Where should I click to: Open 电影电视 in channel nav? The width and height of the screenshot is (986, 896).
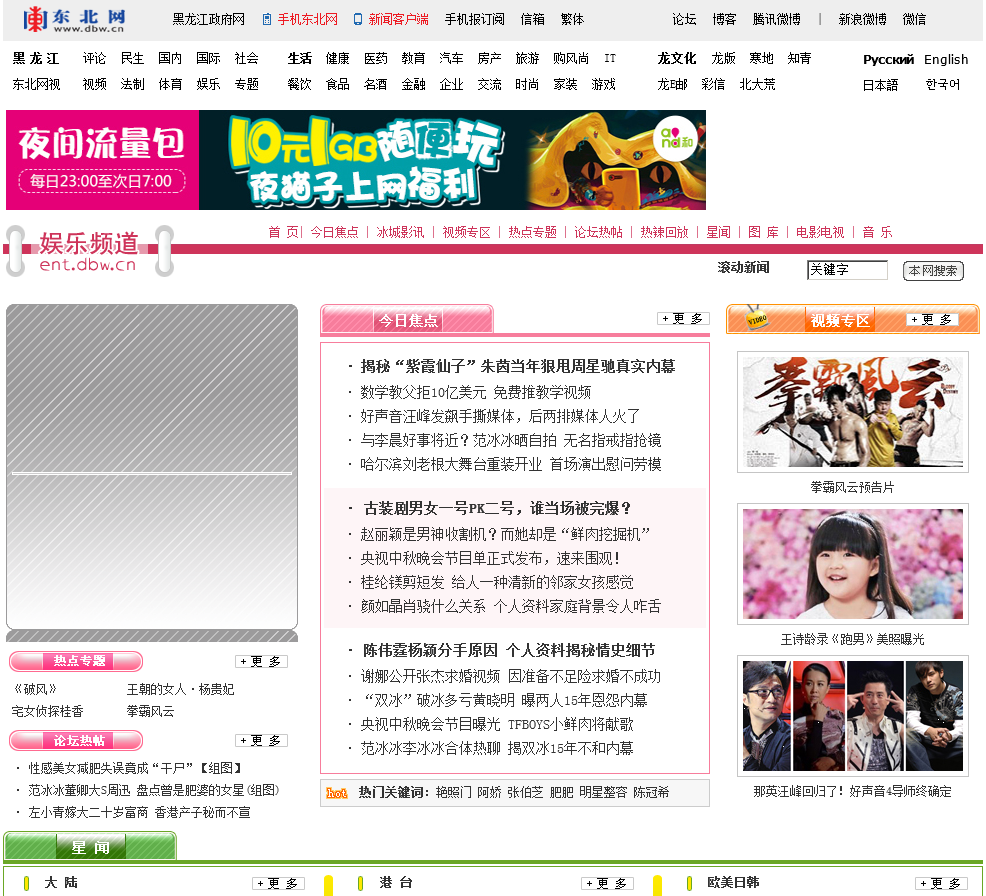(x=820, y=232)
